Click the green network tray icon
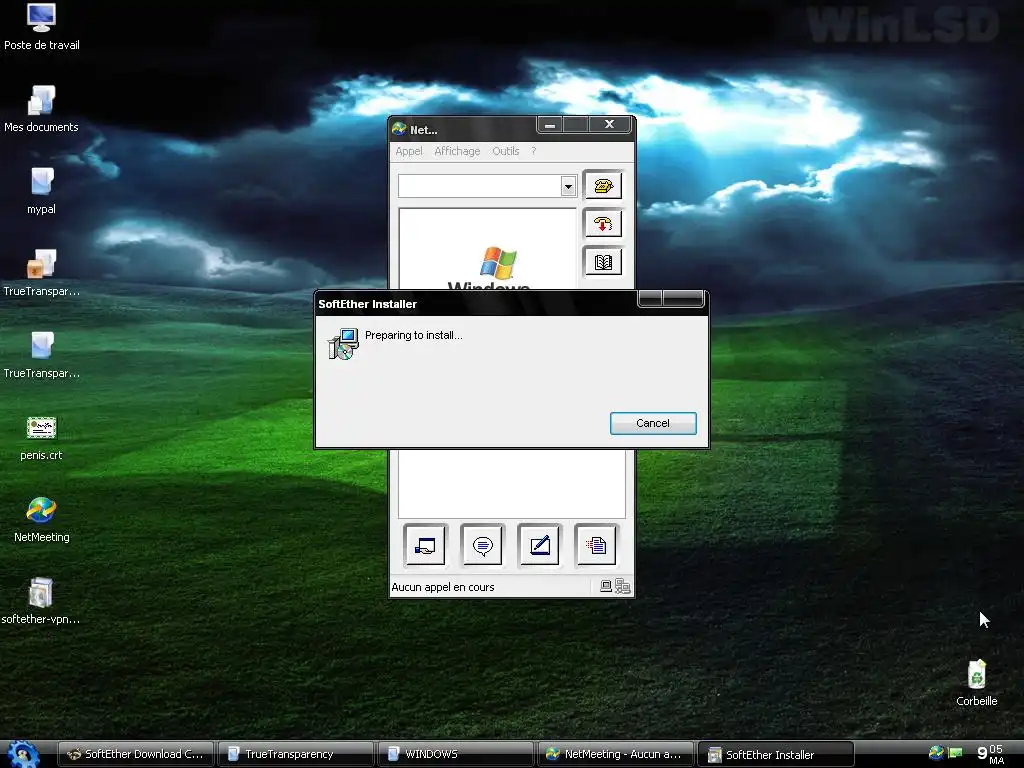The image size is (1024, 768). pyautogui.click(x=955, y=753)
